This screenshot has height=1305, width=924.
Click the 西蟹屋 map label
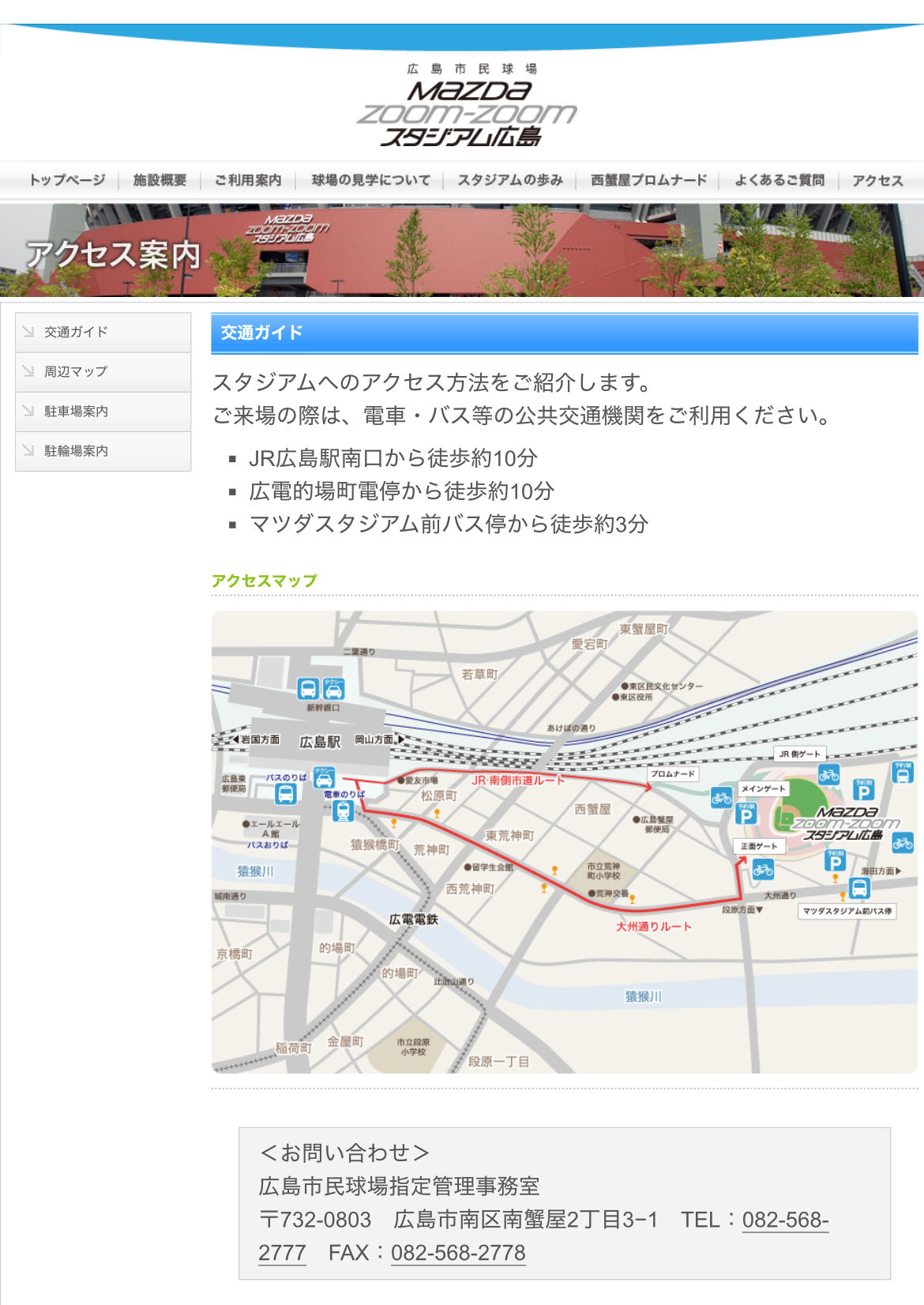click(592, 809)
